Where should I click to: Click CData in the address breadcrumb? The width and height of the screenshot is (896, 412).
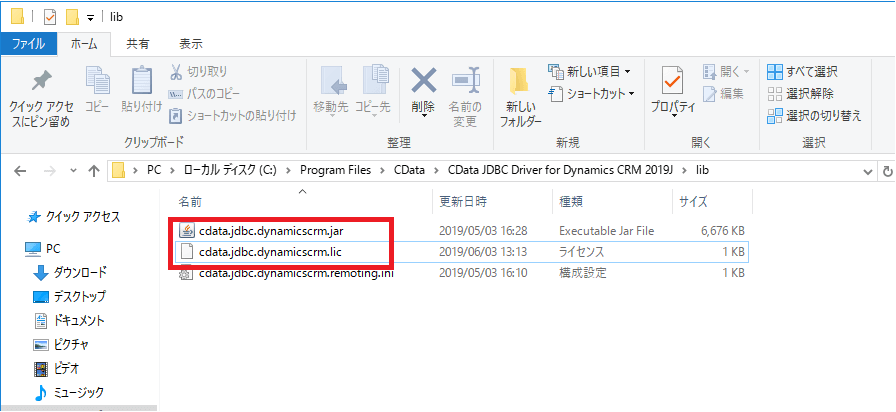(x=409, y=170)
